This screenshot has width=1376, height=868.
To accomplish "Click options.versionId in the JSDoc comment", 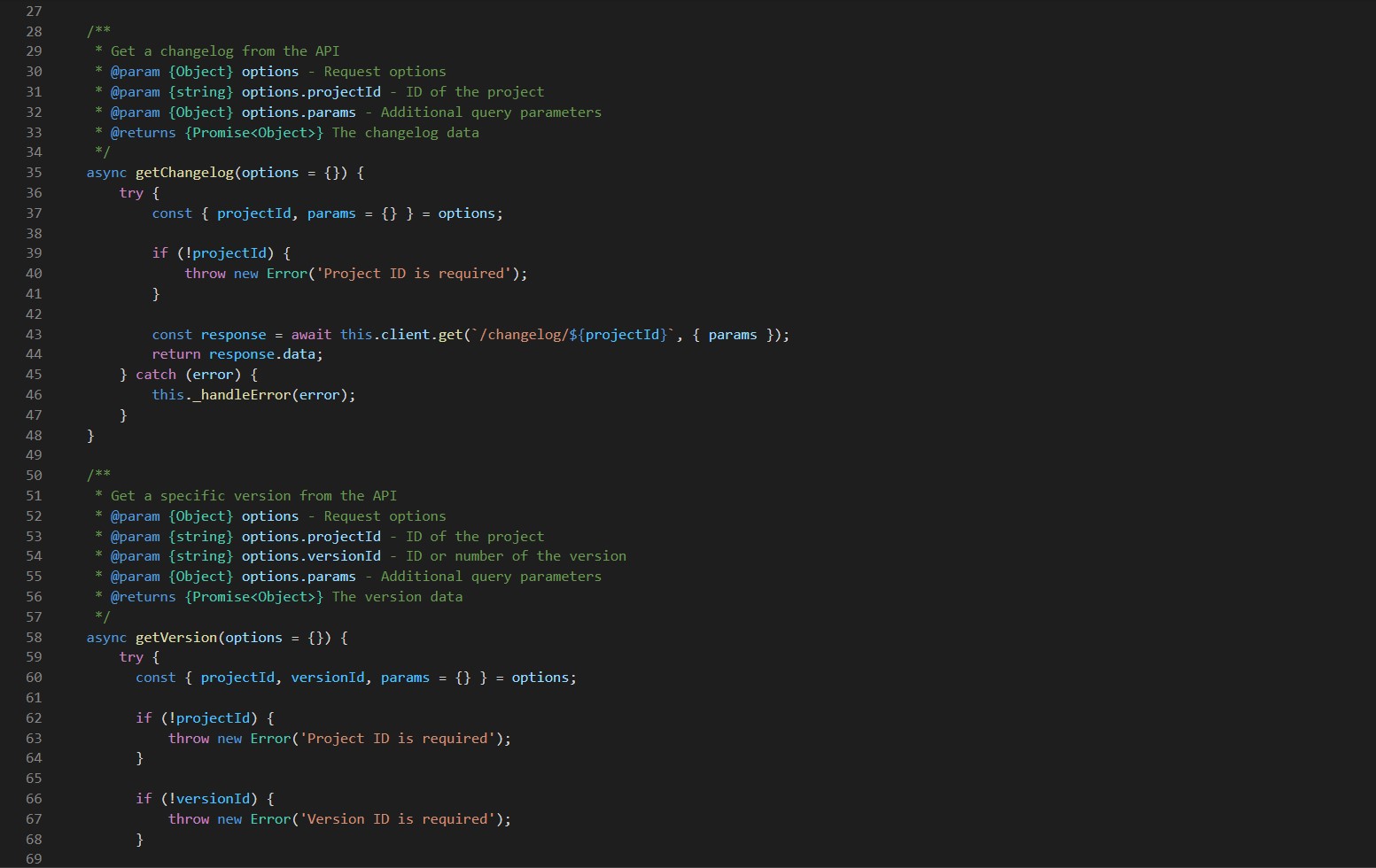I will click(x=311, y=556).
